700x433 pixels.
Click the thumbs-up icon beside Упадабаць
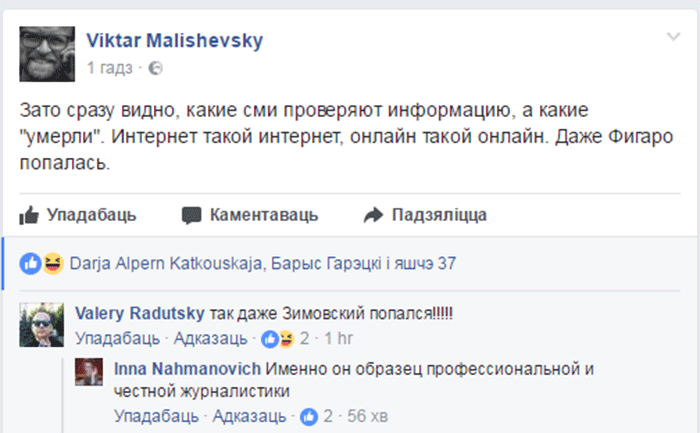pyautogui.click(x=30, y=215)
